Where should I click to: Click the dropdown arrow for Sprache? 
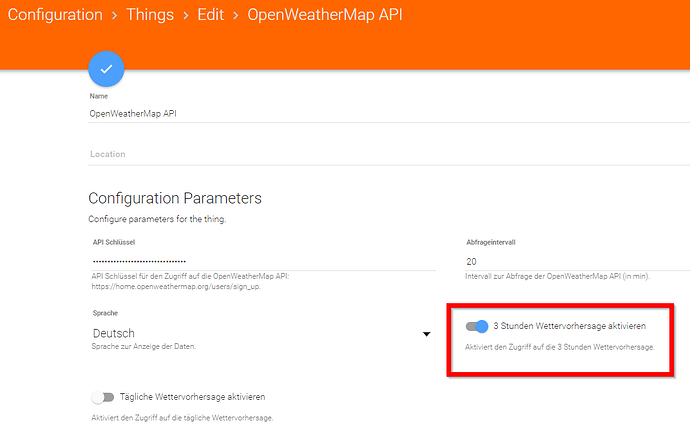[x=426, y=334]
